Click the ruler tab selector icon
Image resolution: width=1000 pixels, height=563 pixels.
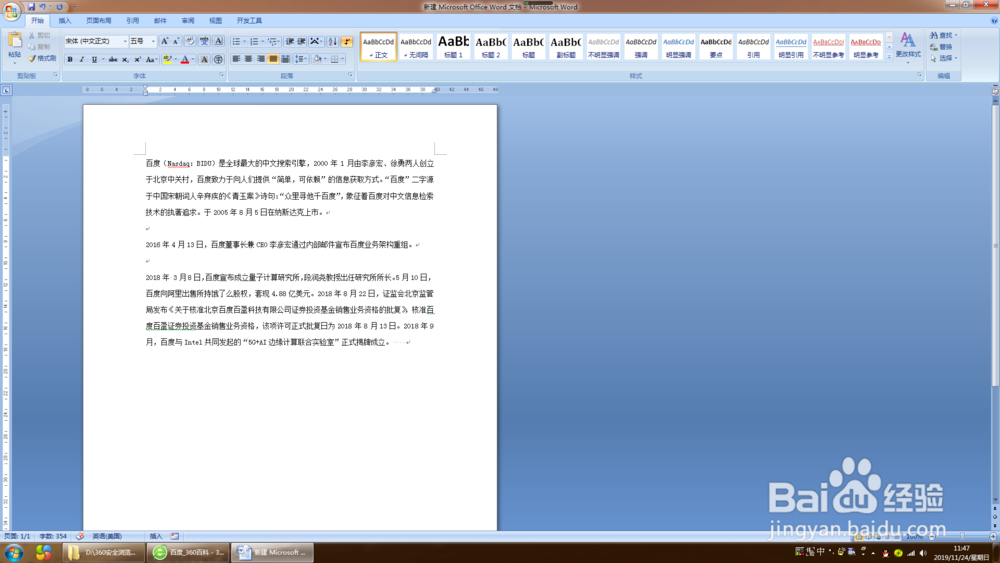(6, 90)
